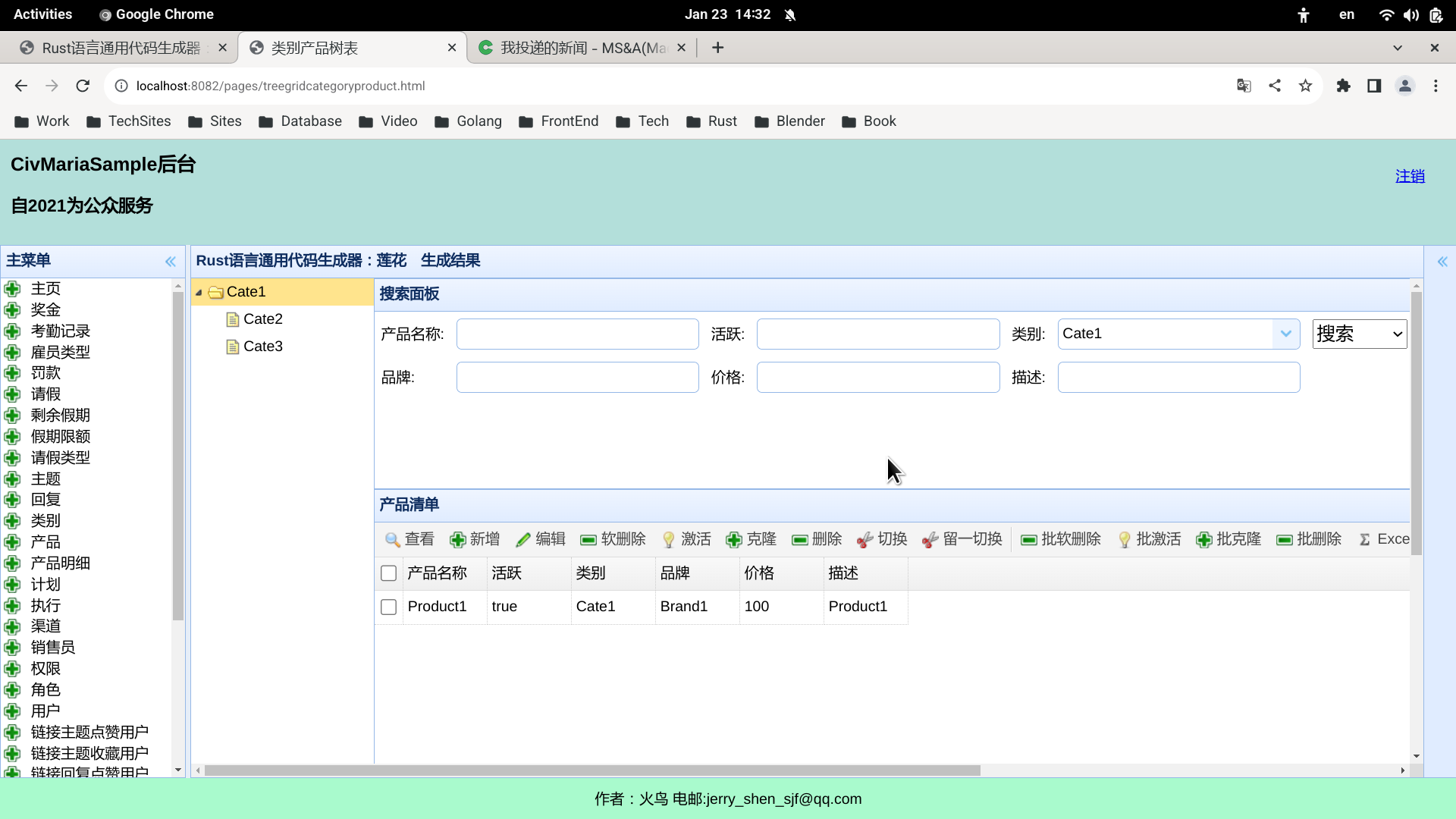Image resolution: width=1456 pixels, height=819 pixels.
Task: Click the Excel sigma export icon
Action: (1365, 539)
